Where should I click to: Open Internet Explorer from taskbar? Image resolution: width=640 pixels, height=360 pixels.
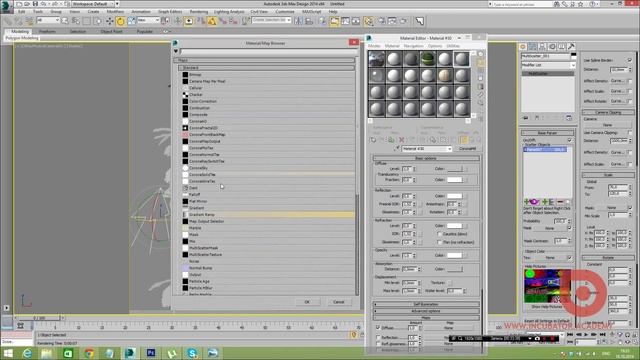point(27,353)
